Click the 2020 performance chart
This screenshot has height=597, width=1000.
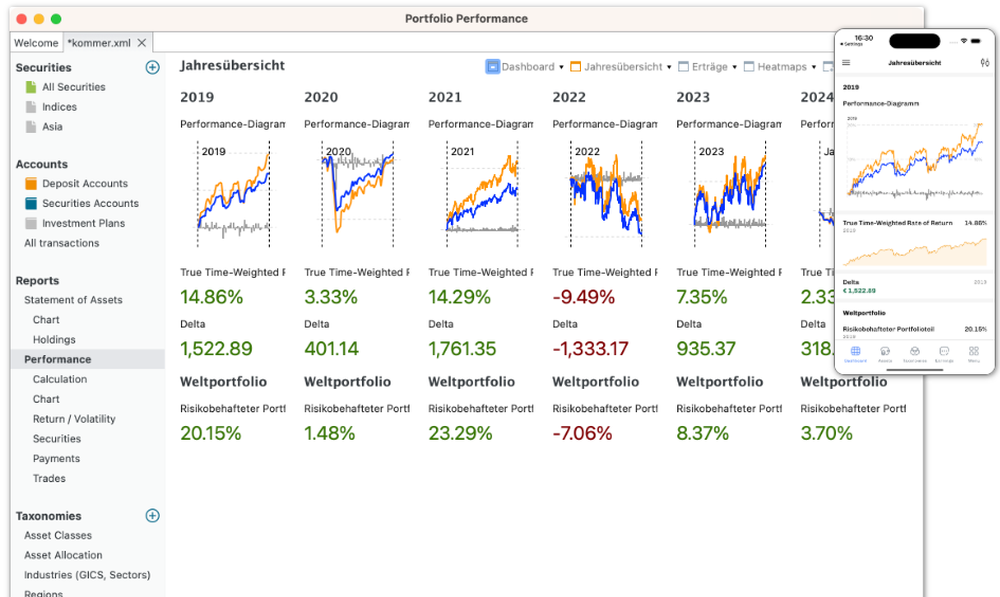tap(357, 194)
